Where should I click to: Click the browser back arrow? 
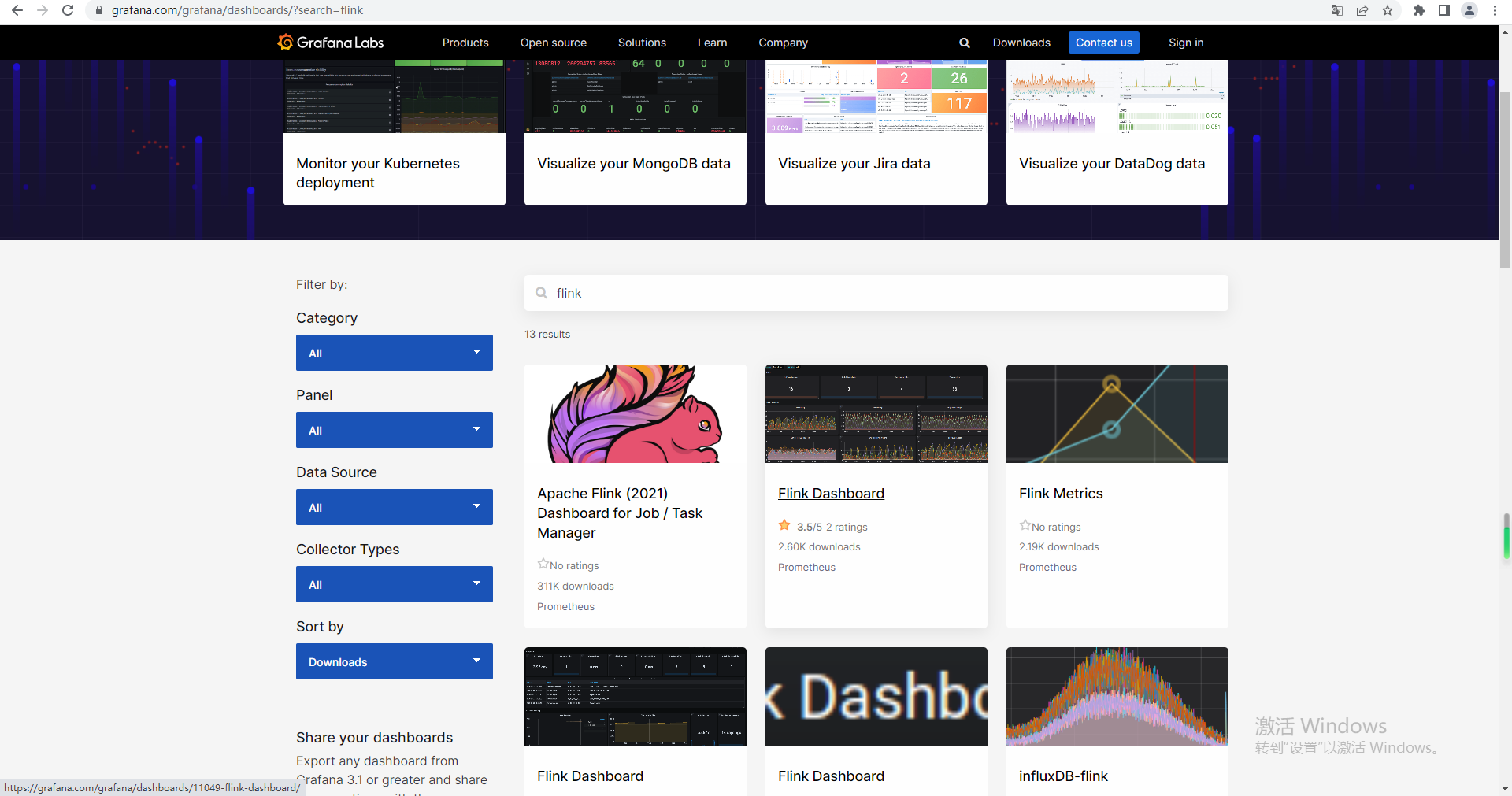click(x=17, y=10)
